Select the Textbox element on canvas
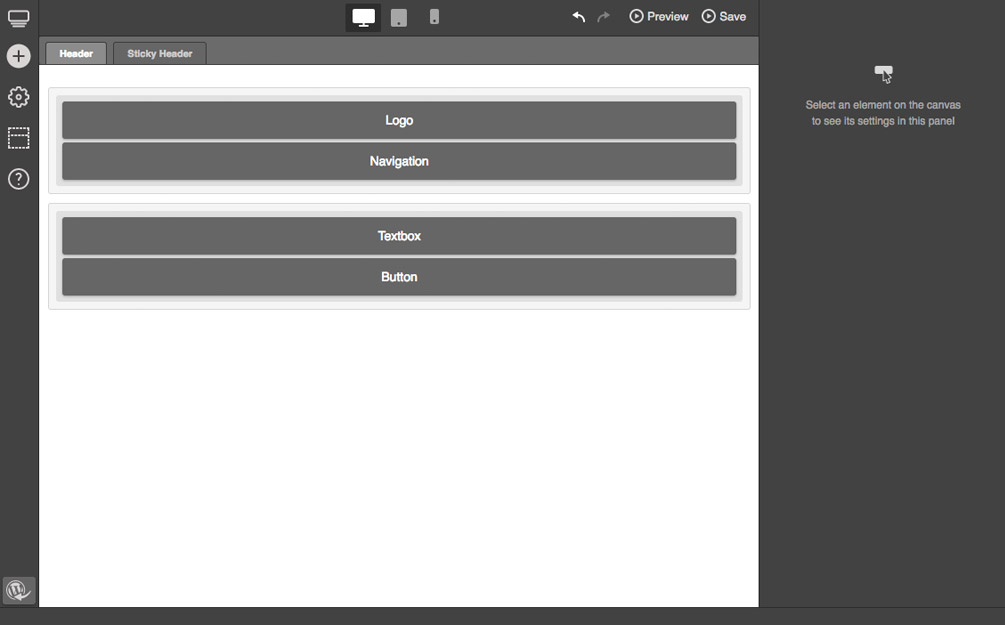1005x625 pixels. 399,236
